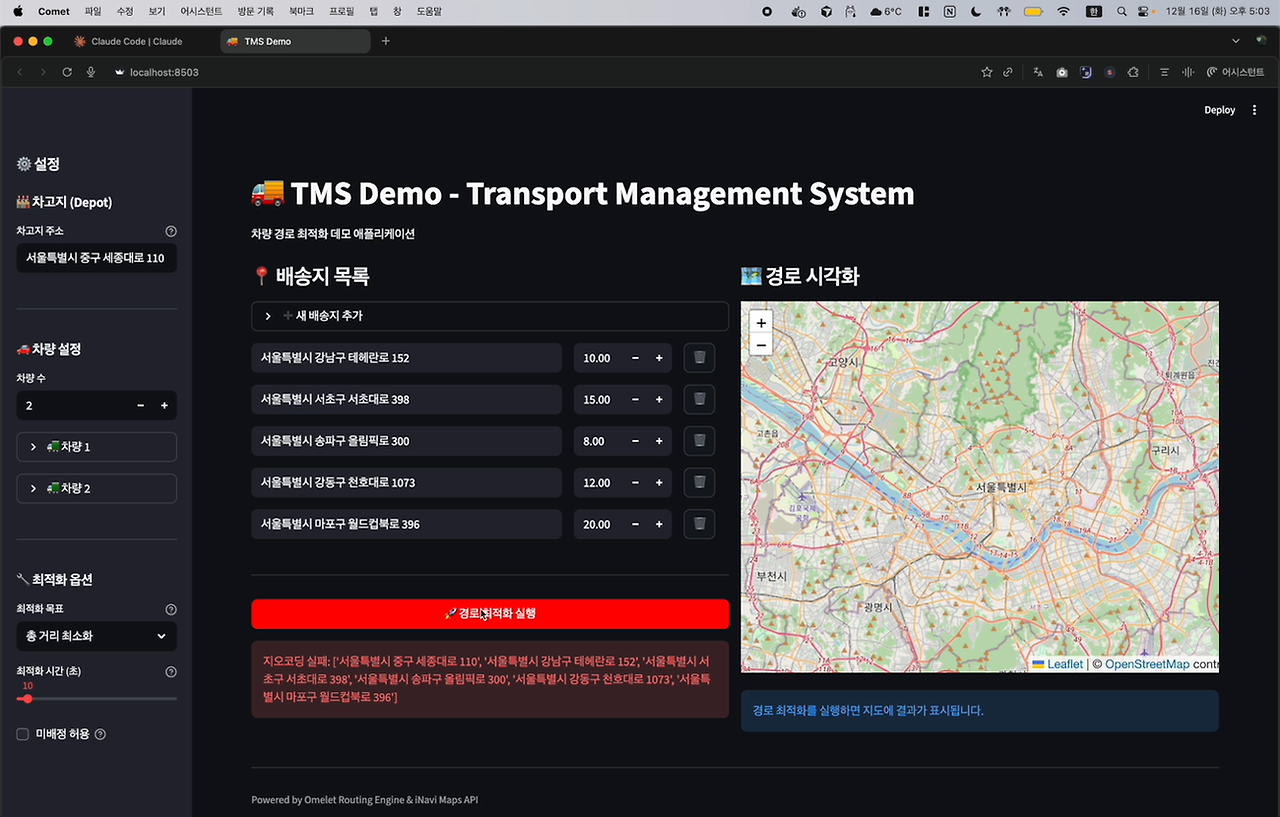Delete the 마포구 월드컵북로 396 delivery row
Viewport: 1280px width, 817px height.
(x=699, y=524)
